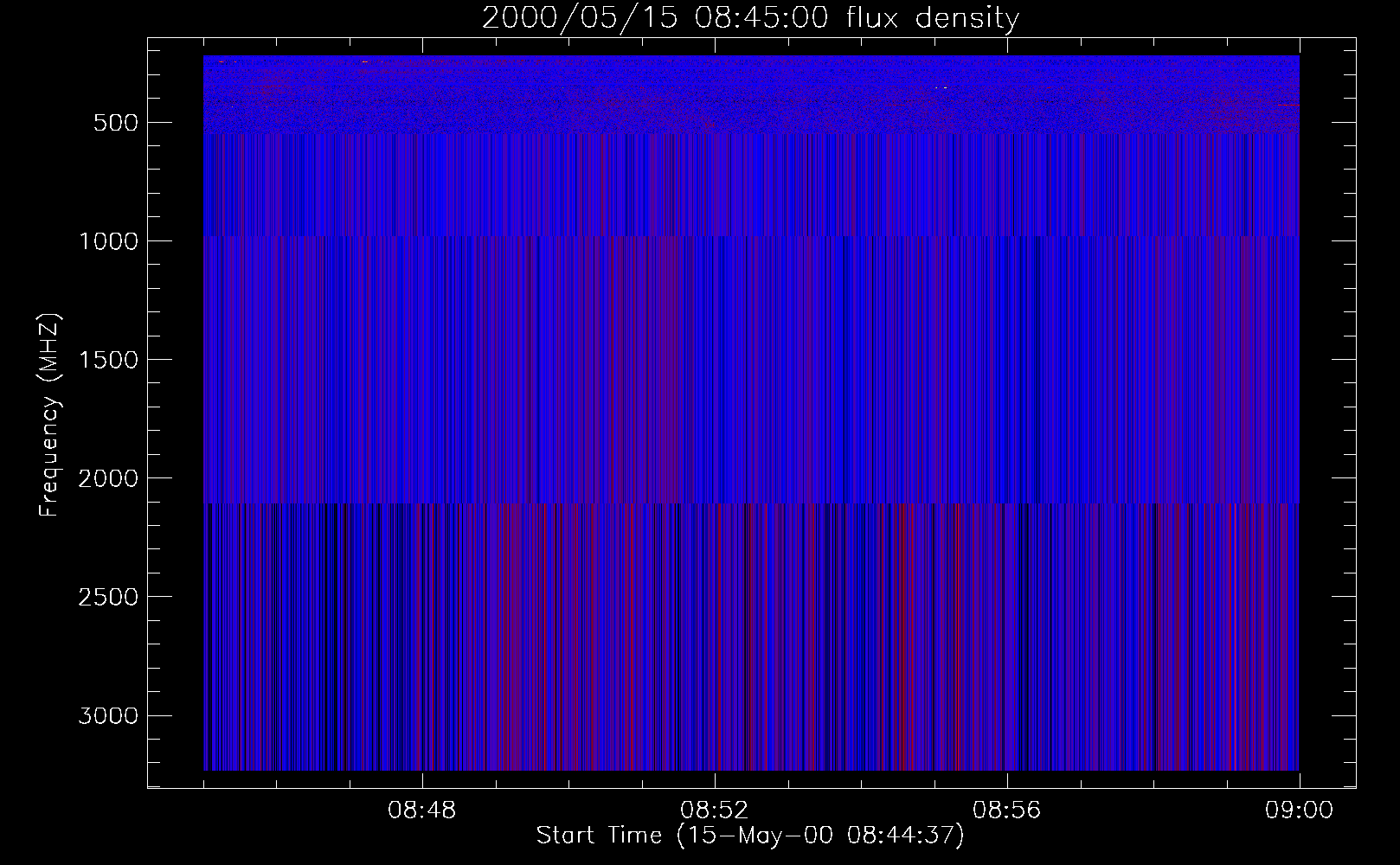The height and width of the screenshot is (865, 1400).
Task: Click the 'Start Time (15-May-00 08:44:37)' label
Action: [x=750, y=836]
